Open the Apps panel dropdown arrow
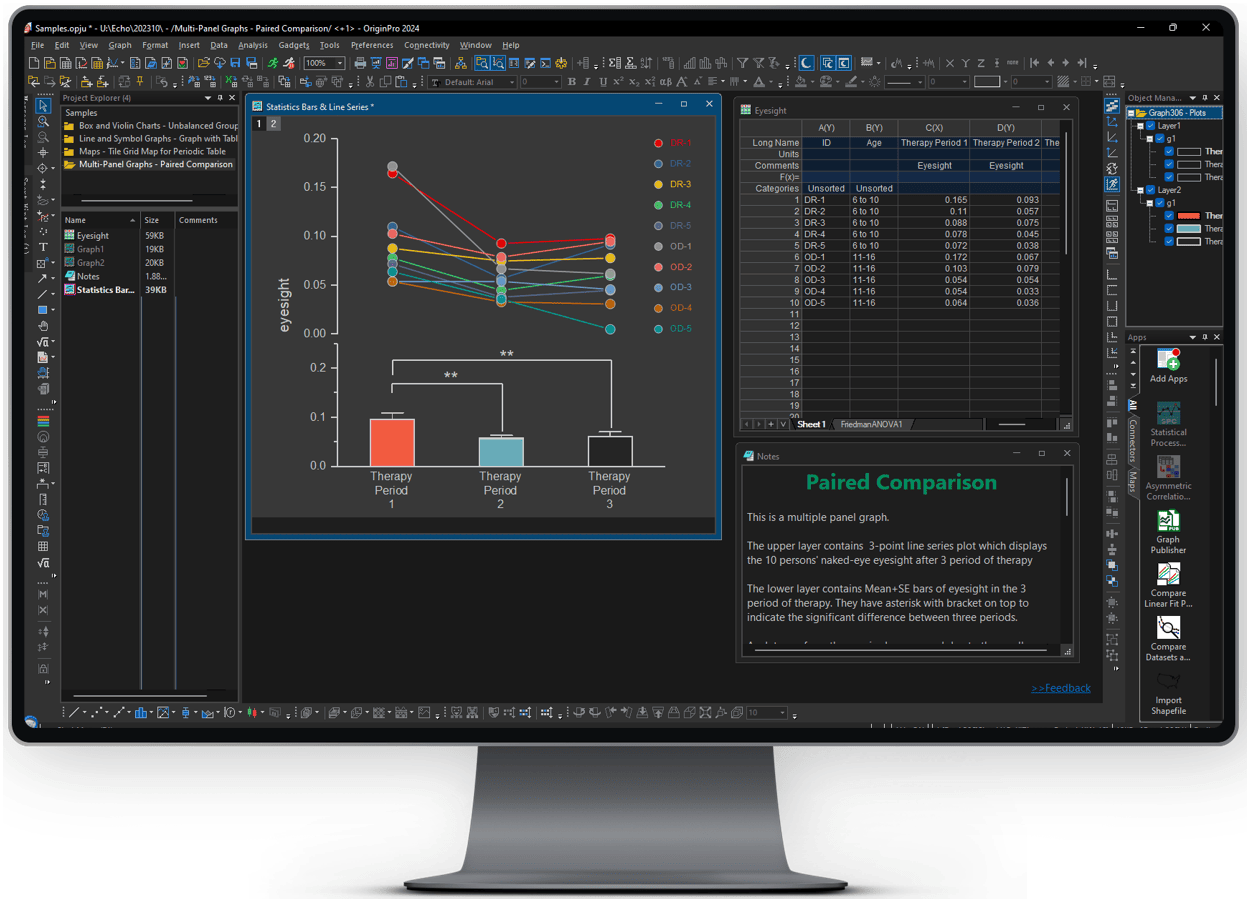The height and width of the screenshot is (902, 1250). coord(1193,337)
